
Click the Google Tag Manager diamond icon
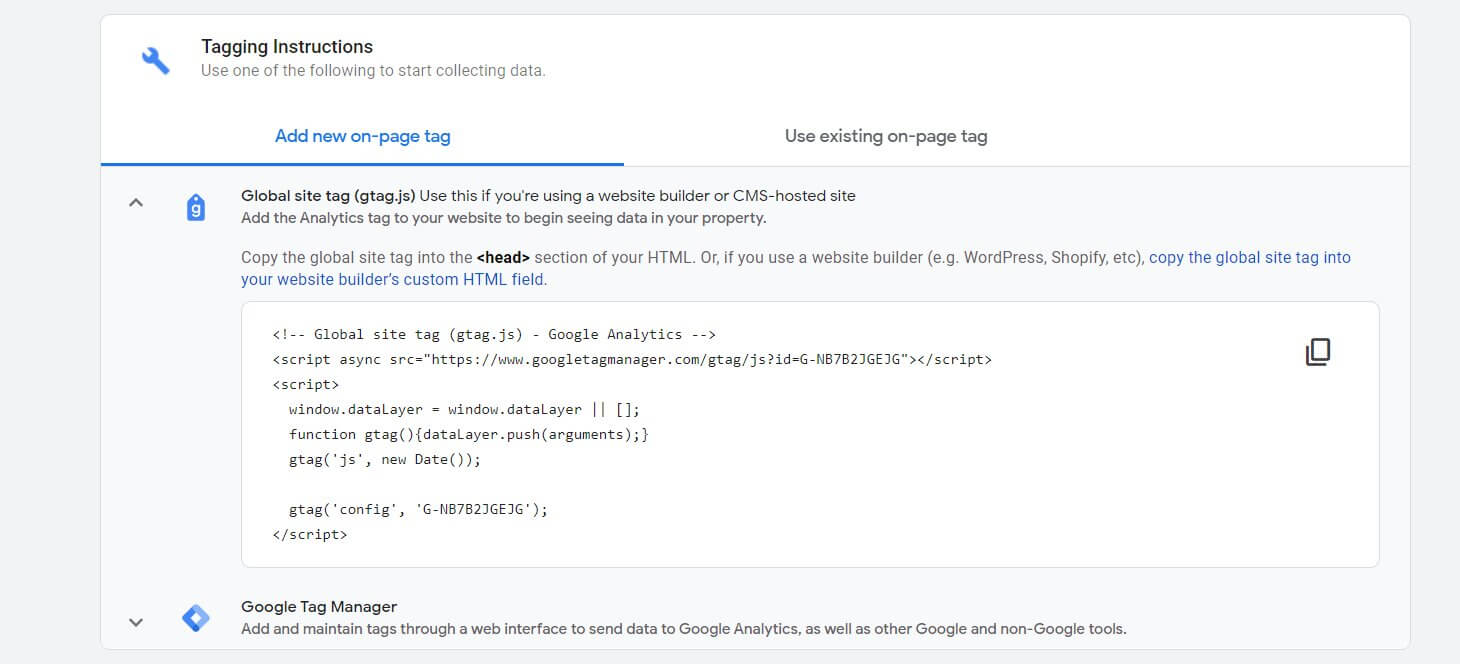[196, 616]
